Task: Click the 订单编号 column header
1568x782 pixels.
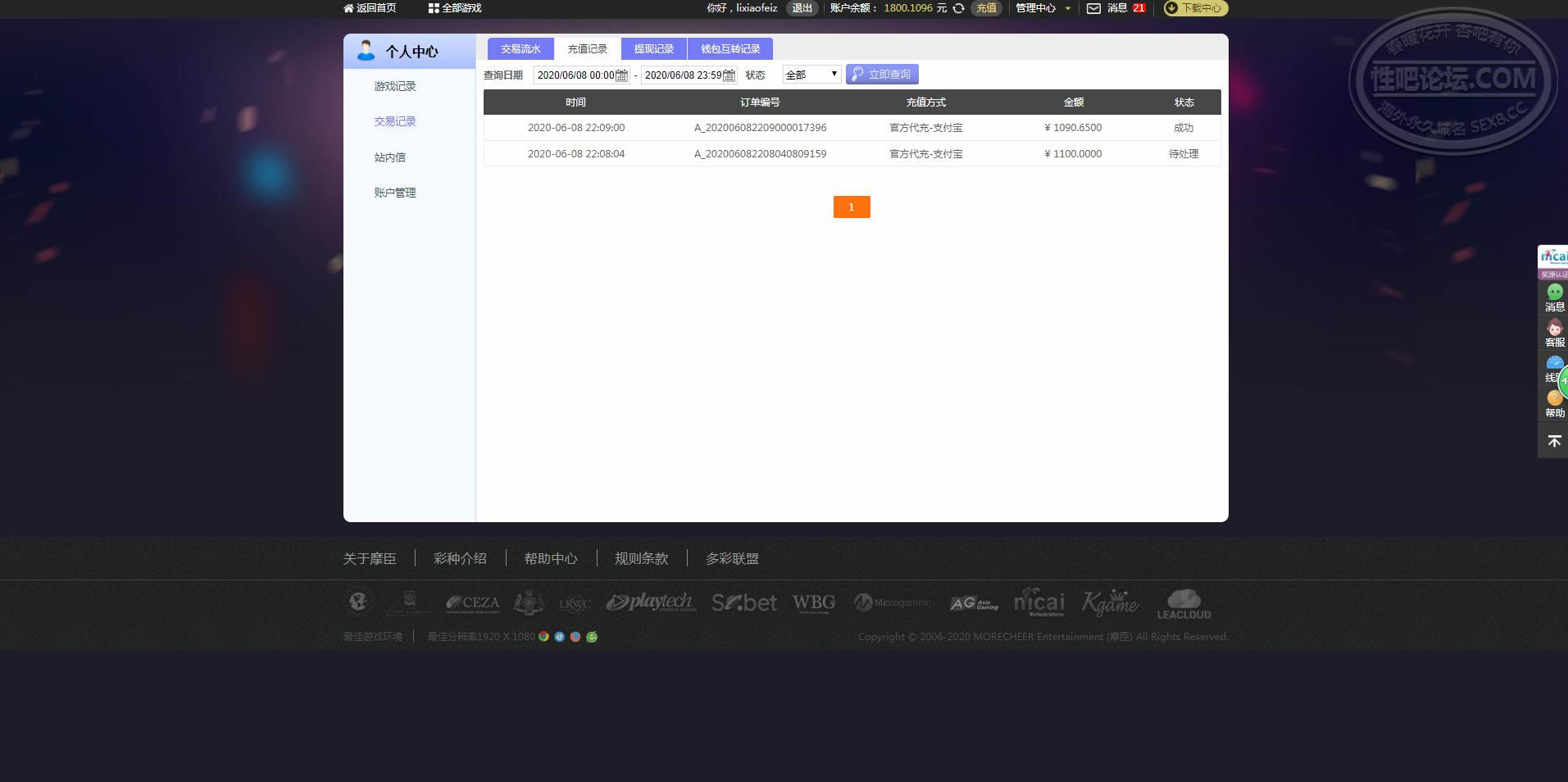Action: click(x=760, y=102)
